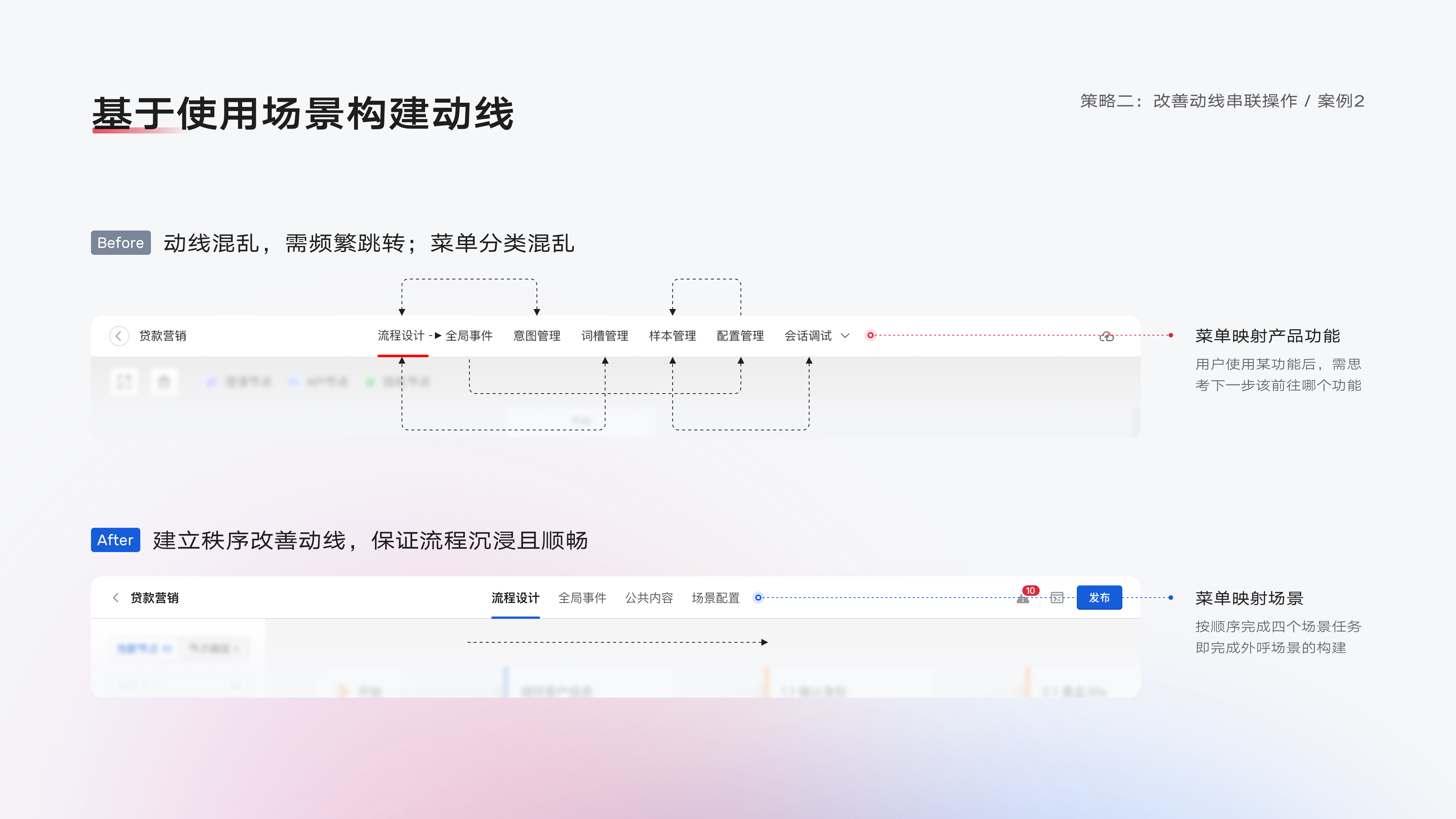The height and width of the screenshot is (819, 1456).
Task: Switch to the 公共内容 tab
Action: click(x=649, y=598)
